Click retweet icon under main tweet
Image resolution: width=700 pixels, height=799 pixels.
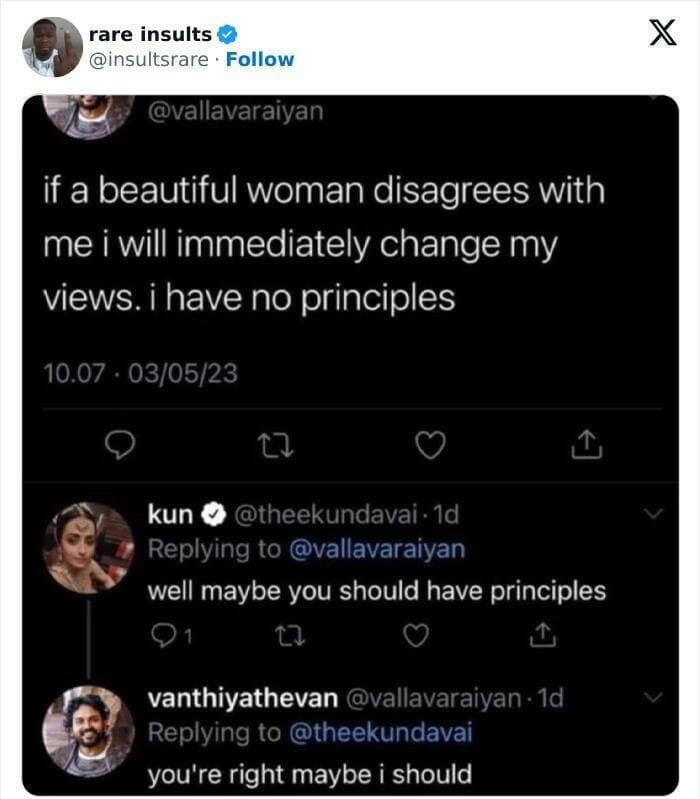click(275, 446)
